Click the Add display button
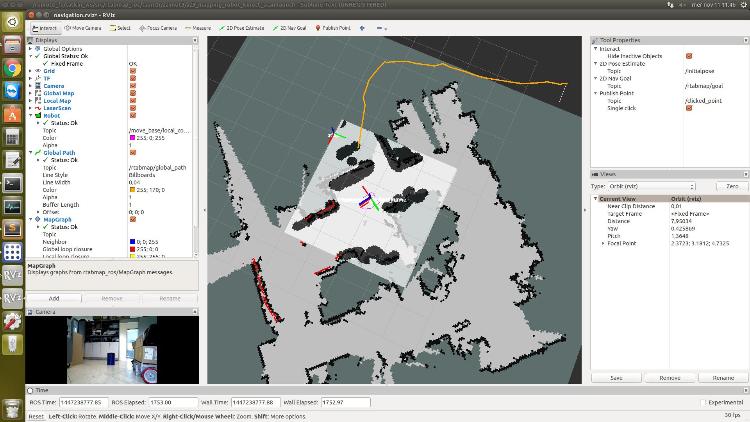Screen dimensions: 750x422 (54, 298)
